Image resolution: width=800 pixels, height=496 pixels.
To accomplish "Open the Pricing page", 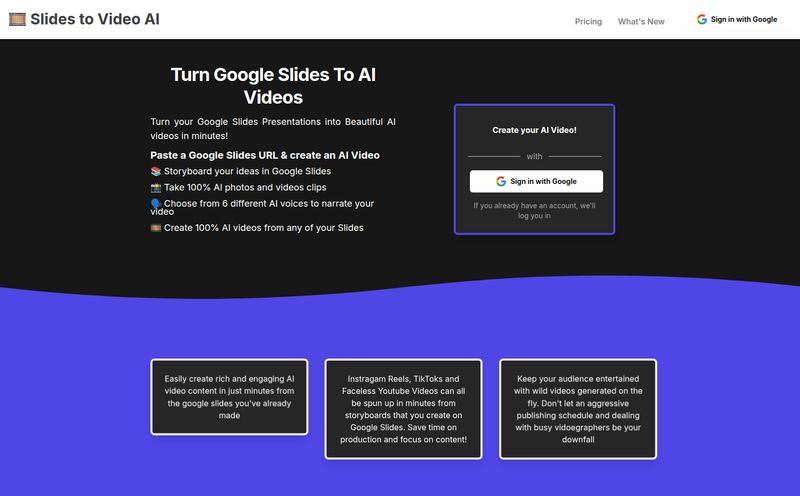I will 588,21.
